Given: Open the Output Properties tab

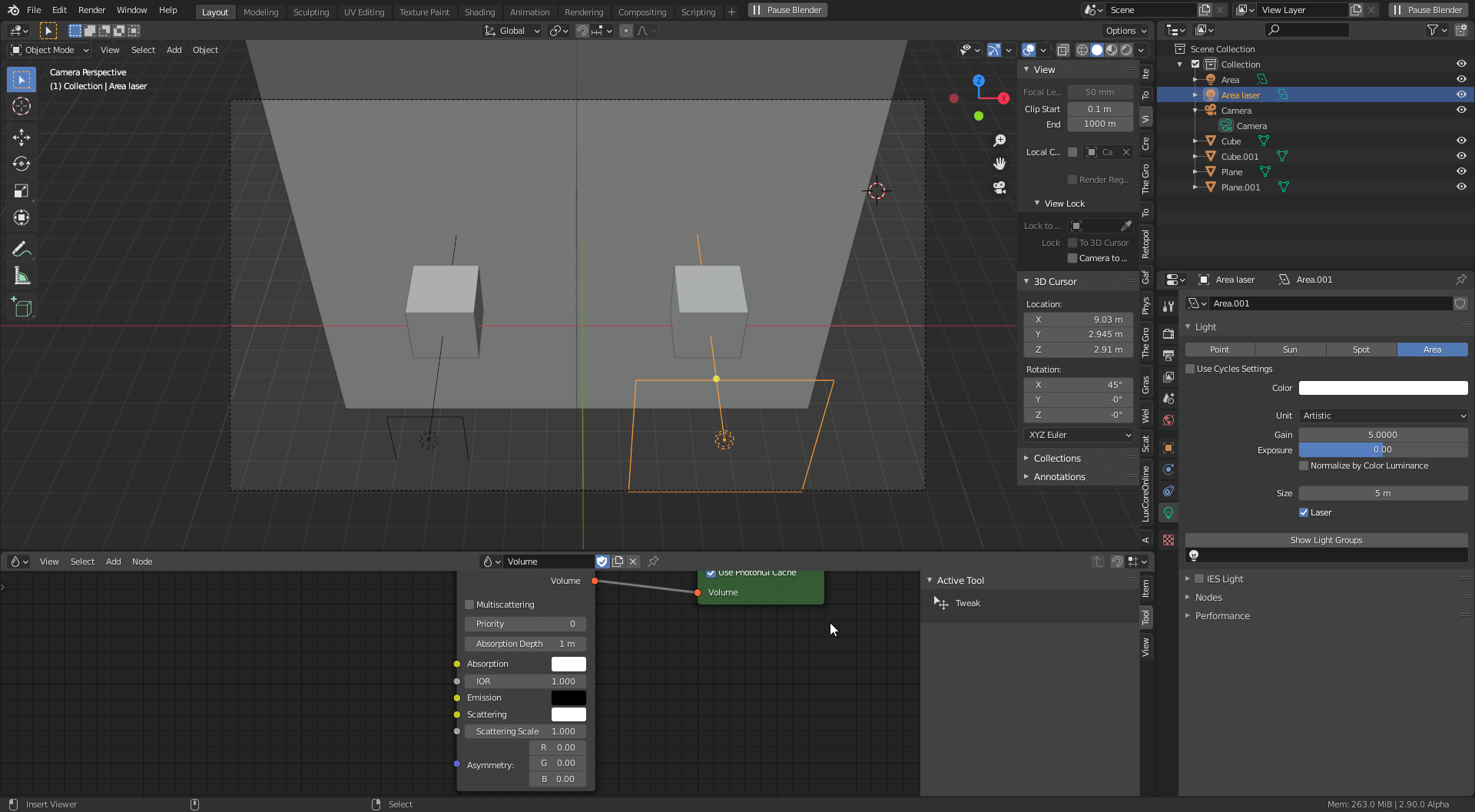Looking at the screenshot, I should click(1168, 355).
